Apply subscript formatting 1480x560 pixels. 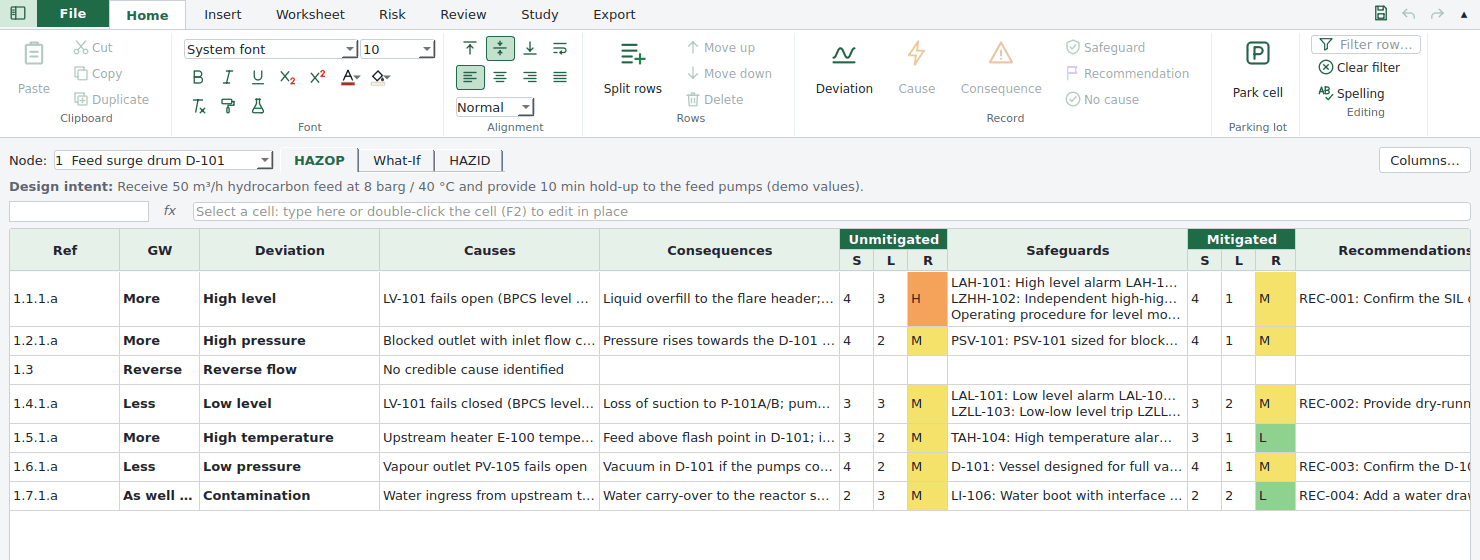pyautogui.click(x=288, y=78)
